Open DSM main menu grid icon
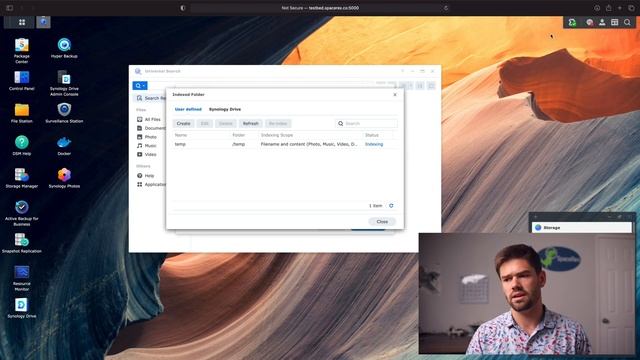 pos(22,22)
